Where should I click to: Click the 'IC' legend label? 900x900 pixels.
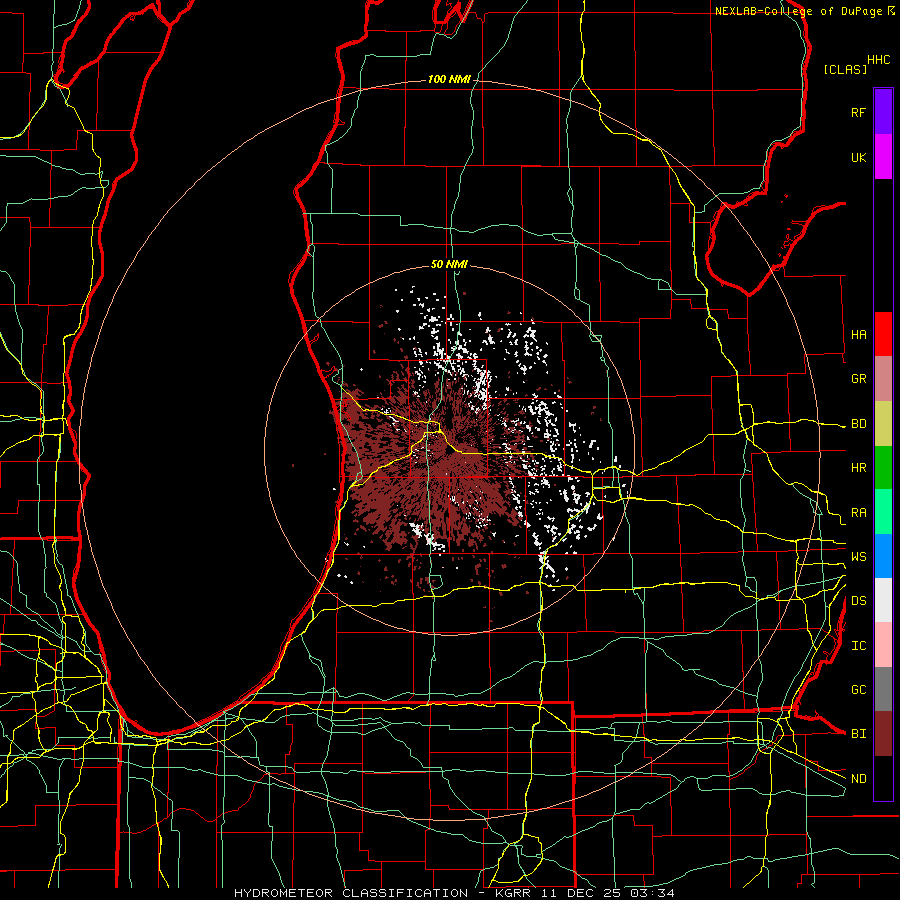(x=859, y=646)
